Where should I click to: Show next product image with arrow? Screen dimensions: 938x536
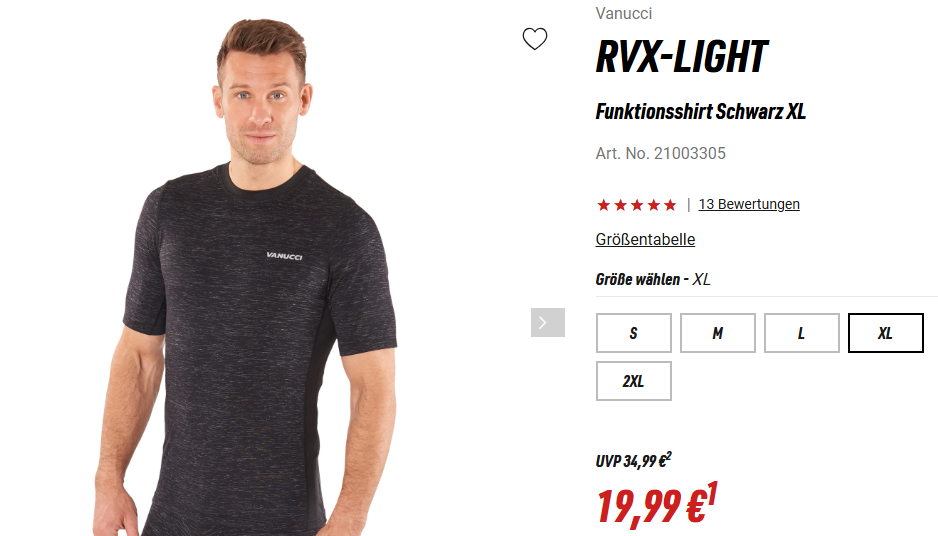(x=547, y=322)
